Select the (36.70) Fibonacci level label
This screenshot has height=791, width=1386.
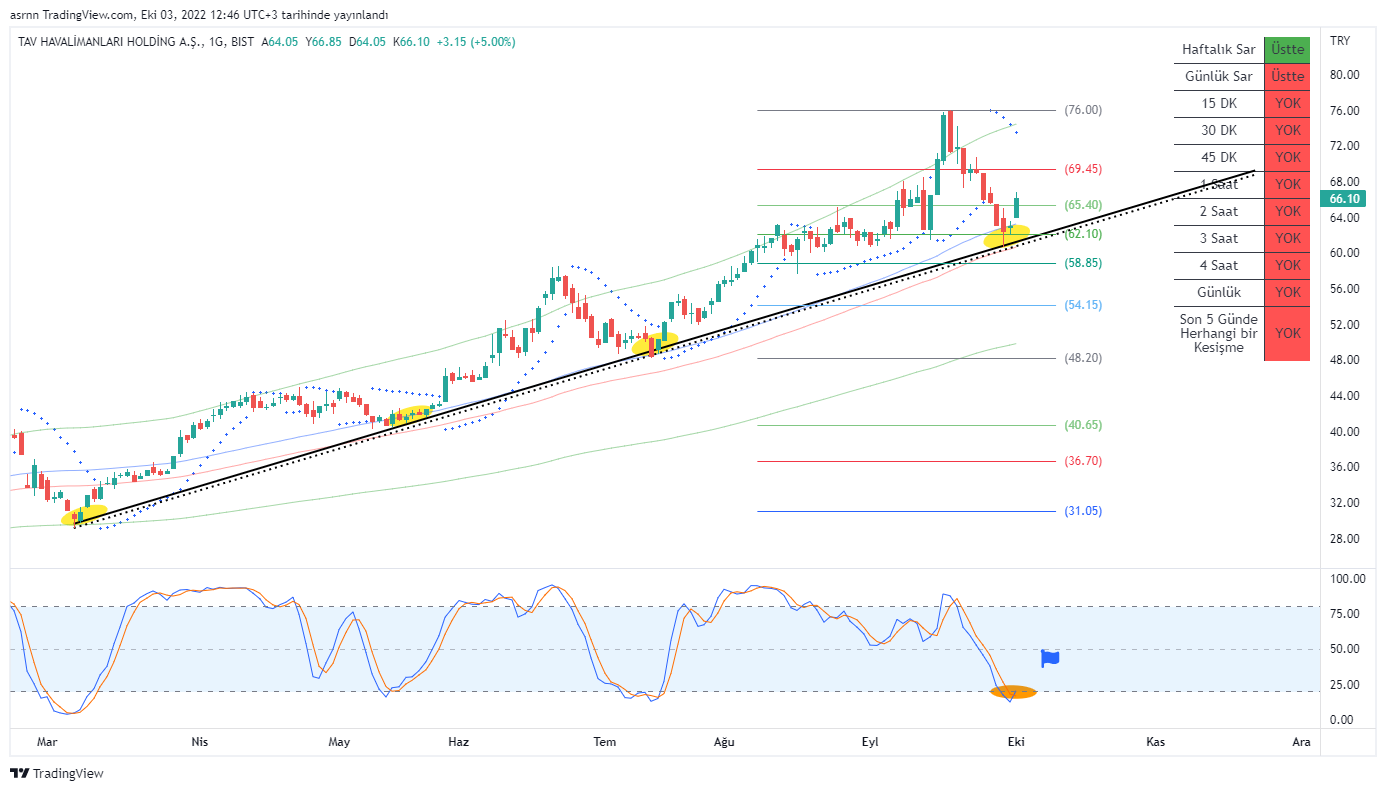click(x=1083, y=461)
